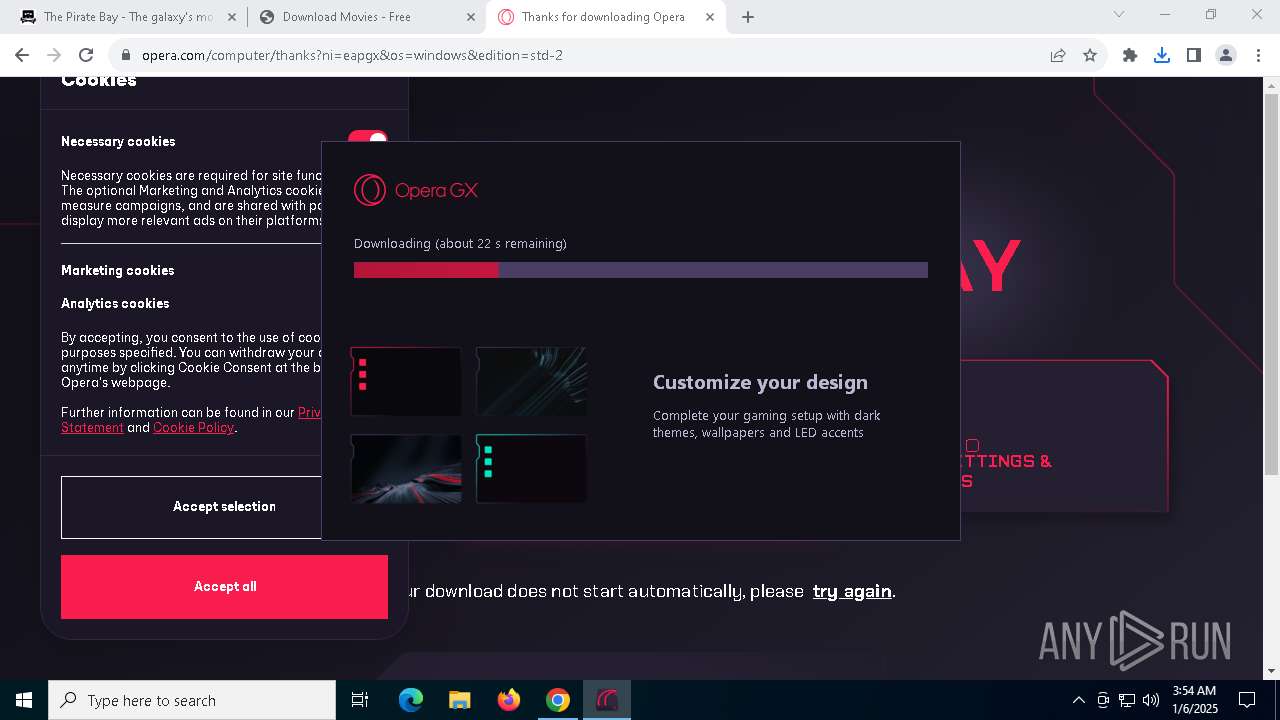Open Google Chrome taskbar icon
Screen dimensions: 1280x720
pos(558,700)
